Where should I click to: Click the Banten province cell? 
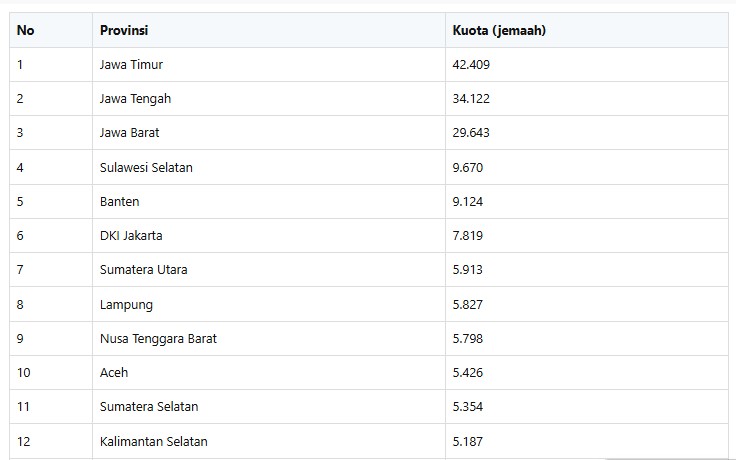click(268, 201)
